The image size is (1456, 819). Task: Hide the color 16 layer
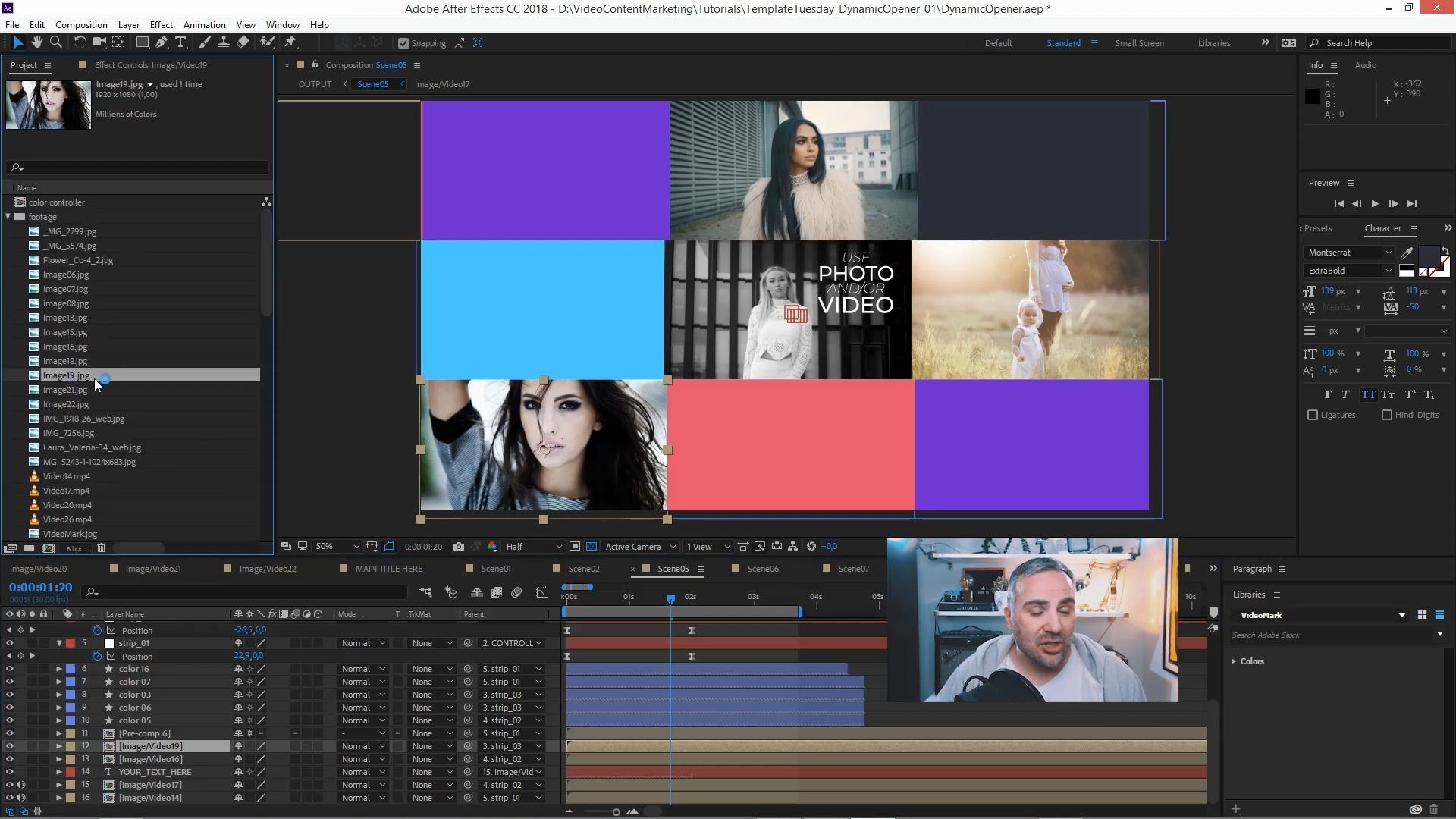pos(9,669)
